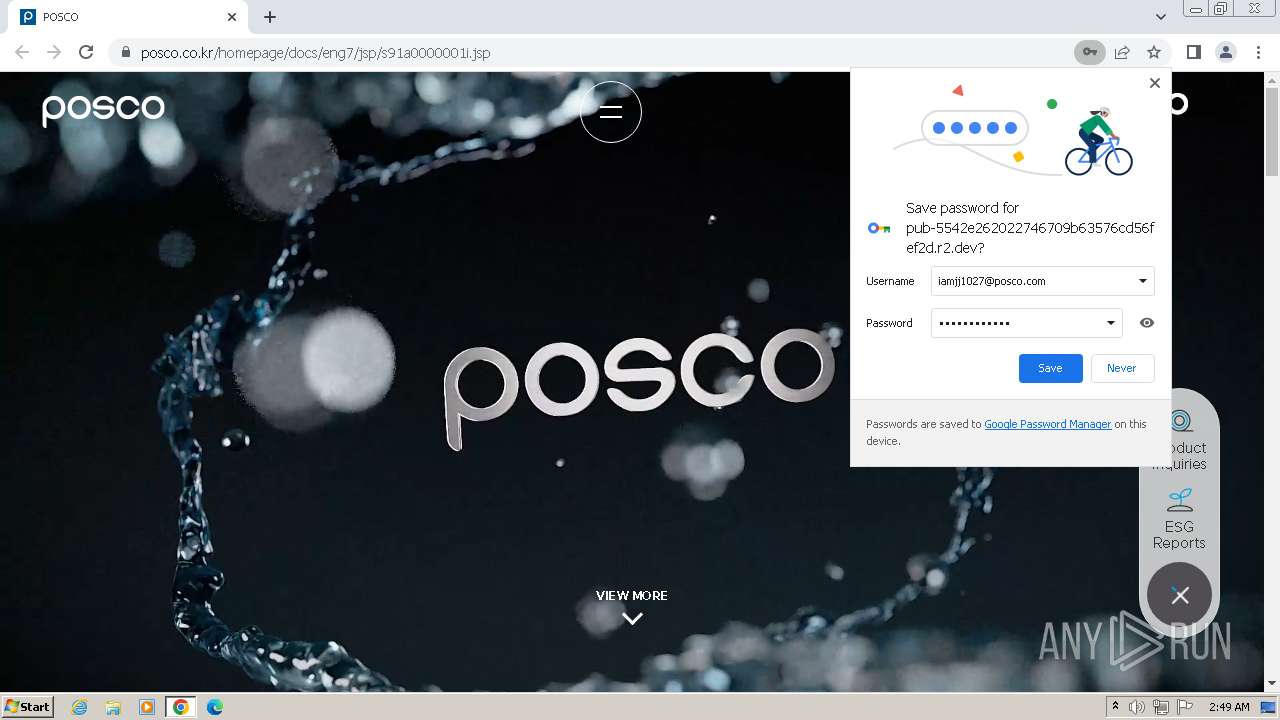Viewport: 1280px width, 720px height.
Task: View site information lock icon
Action: (x=126, y=52)
